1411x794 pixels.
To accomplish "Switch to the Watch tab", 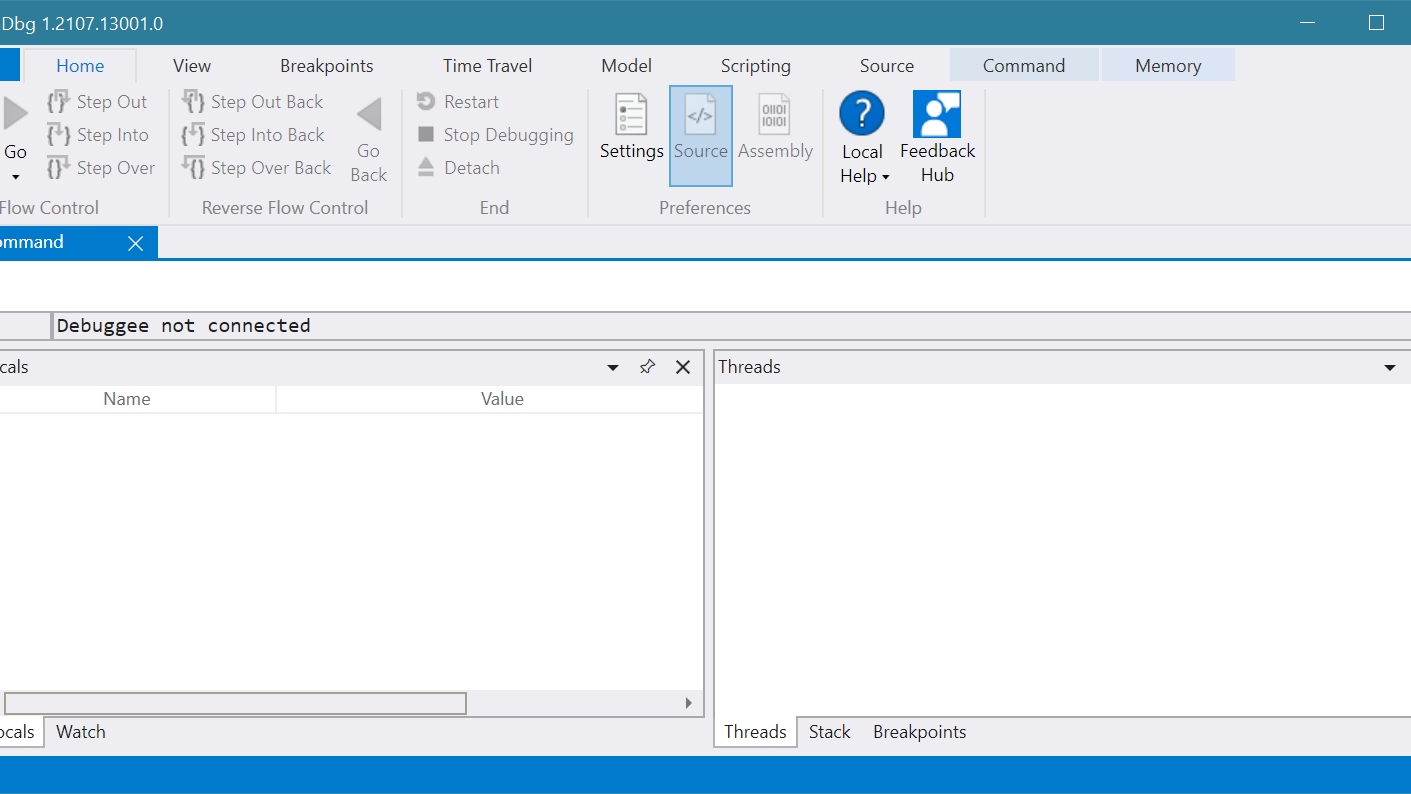I will point(81,732).
